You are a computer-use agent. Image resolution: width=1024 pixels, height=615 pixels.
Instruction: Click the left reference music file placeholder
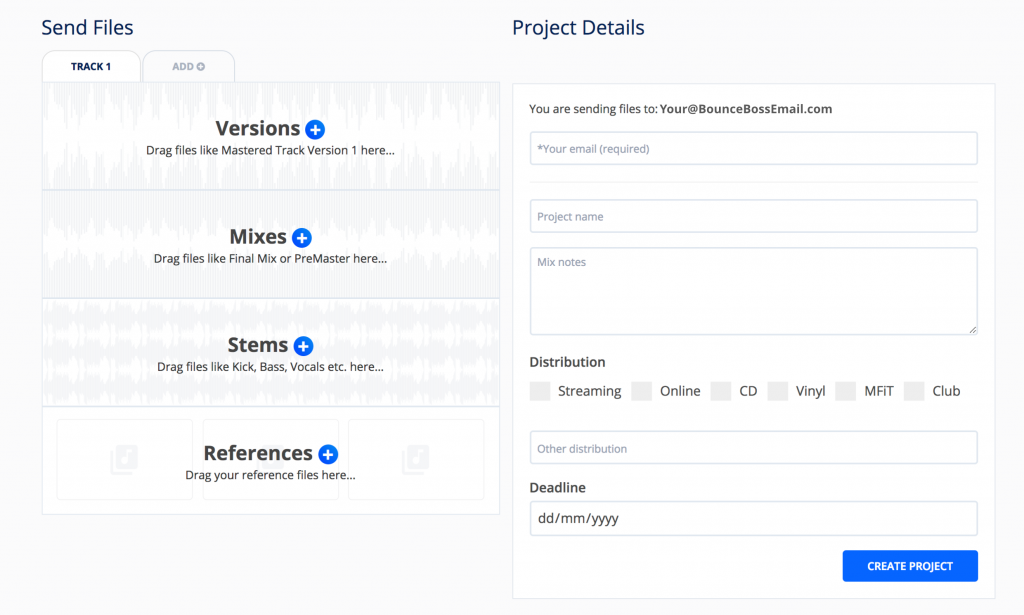[124, 459]
